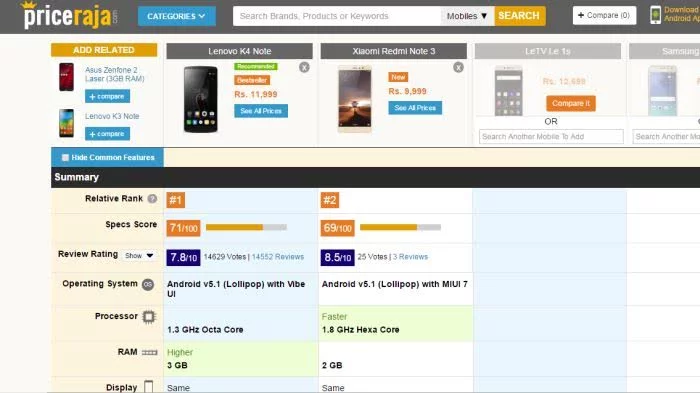Click the 7.8/10 review rating badge
This screenshot has width=700, height=393.
(183, 258)
